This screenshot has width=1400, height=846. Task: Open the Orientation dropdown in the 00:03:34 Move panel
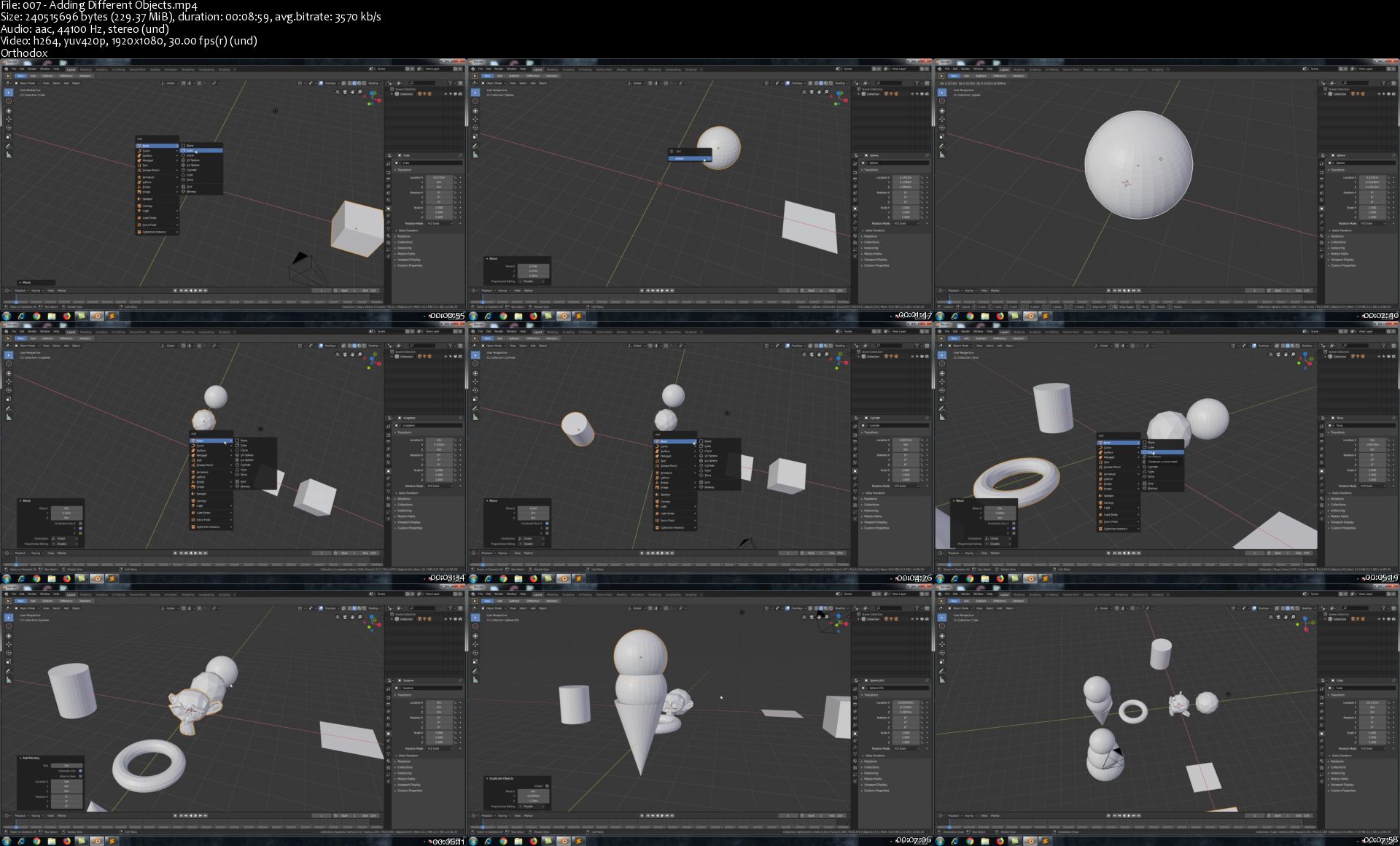click(x=65, y=538)
